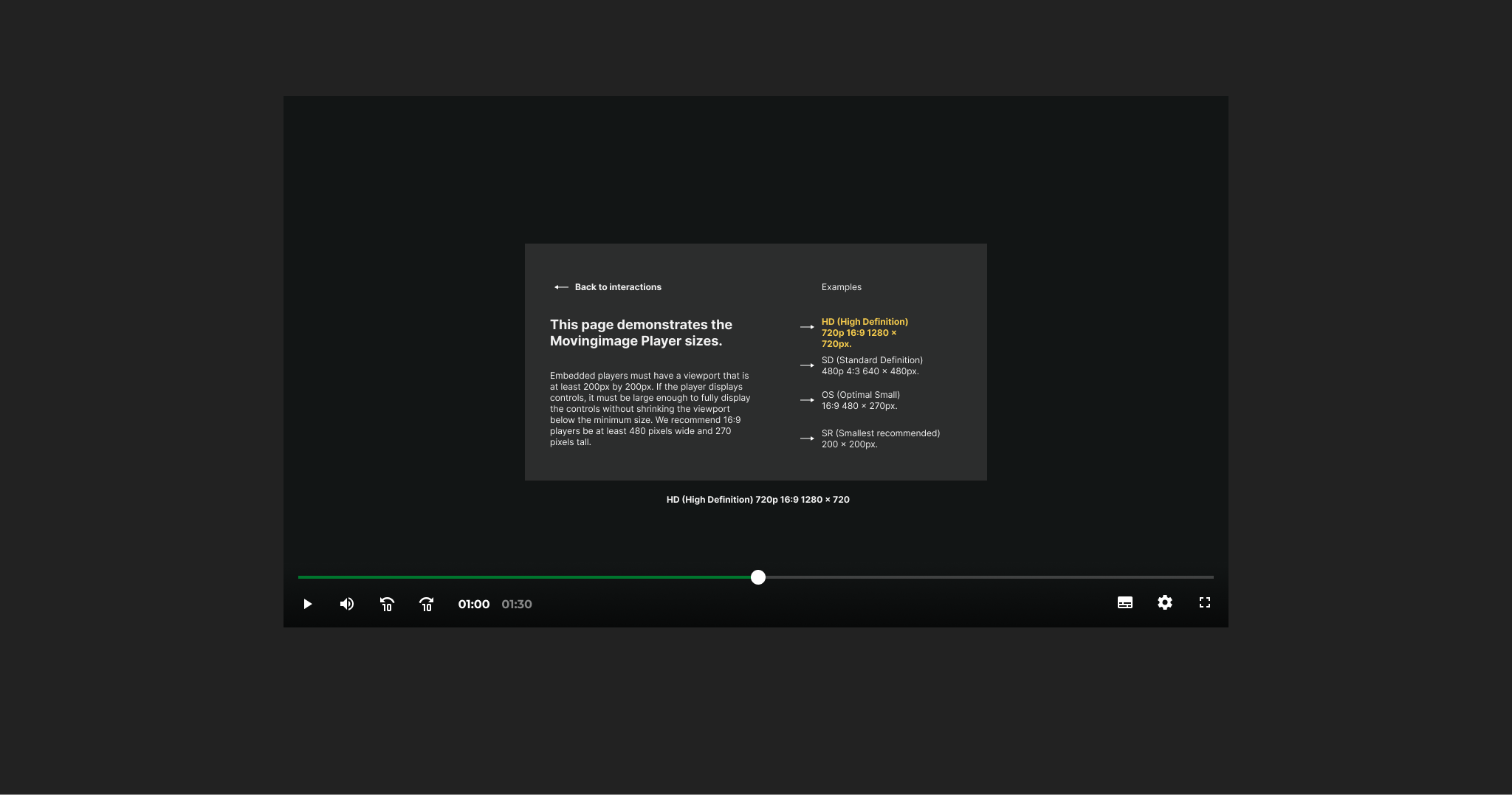Select HD (High Definition) 720p example
This screenshot has width=1512, height=795.
pyautogui.click(x=865, y=333)
